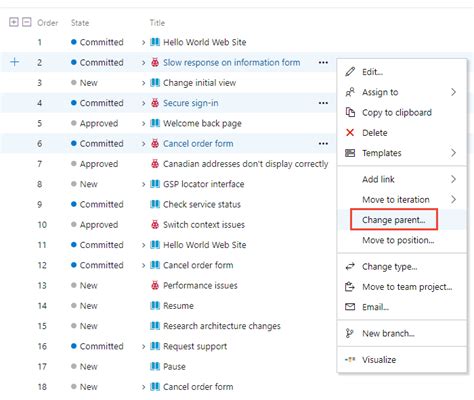This screenshot has height=400, width=474.
Task: Expand Slow response on information form row
Action: pyautogui.click(x=143, y=63)
